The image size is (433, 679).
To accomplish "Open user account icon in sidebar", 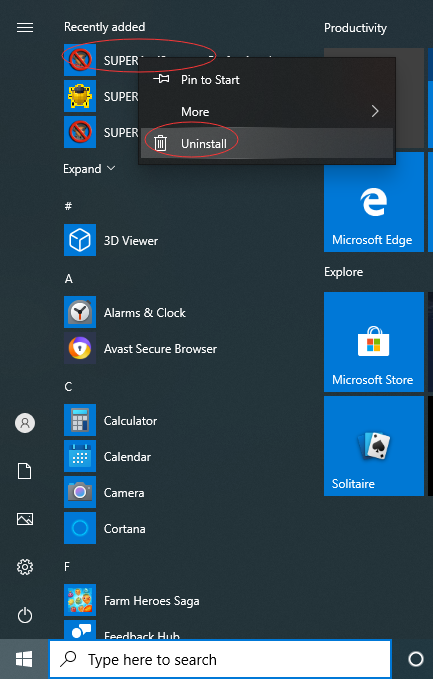I will [x=25, y=423].
